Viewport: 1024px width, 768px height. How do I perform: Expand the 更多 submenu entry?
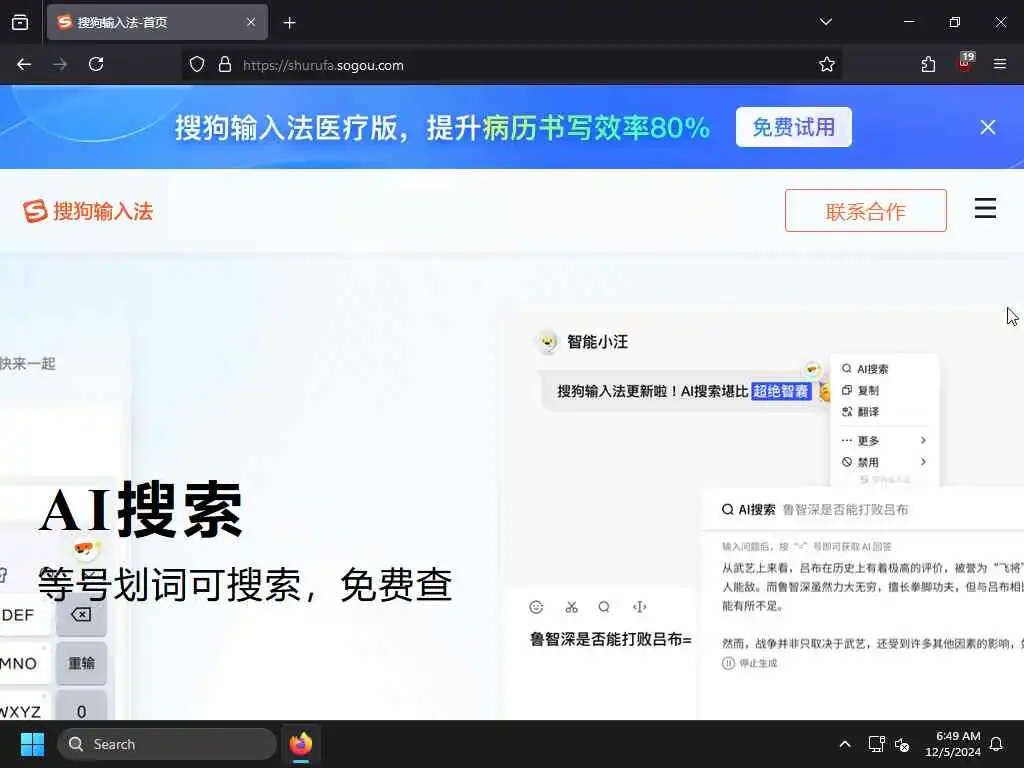[884, 440]
